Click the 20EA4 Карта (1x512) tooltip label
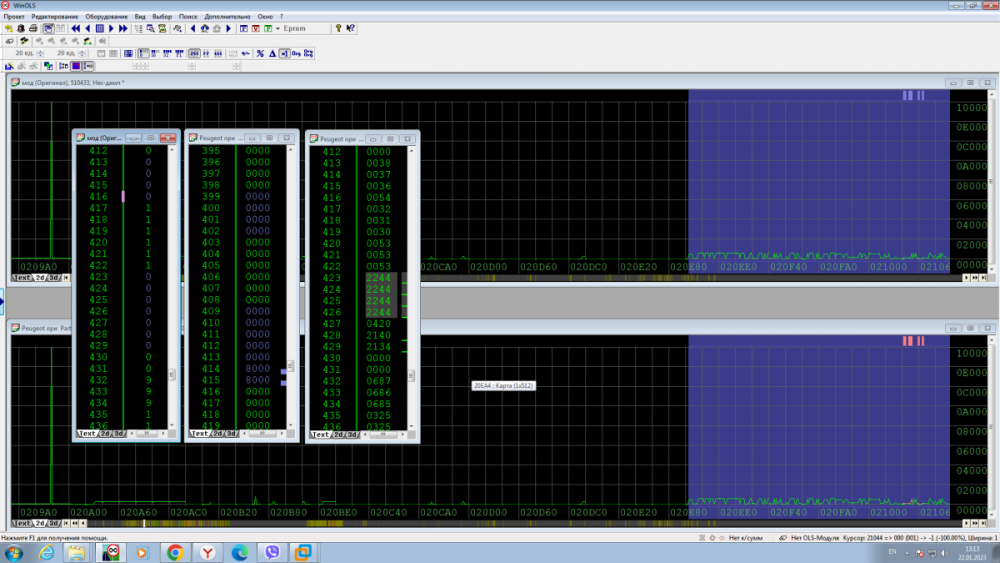 pyautogui.click(x=503, y=386)
